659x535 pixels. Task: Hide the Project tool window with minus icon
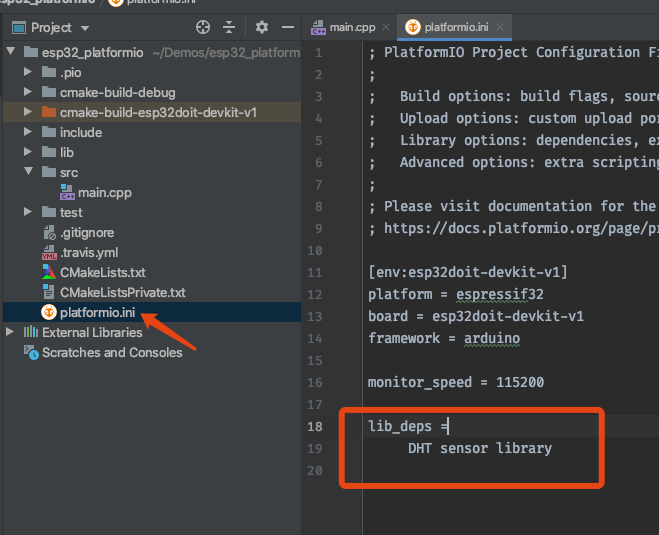pyautogui.click(x=288, y=27)
